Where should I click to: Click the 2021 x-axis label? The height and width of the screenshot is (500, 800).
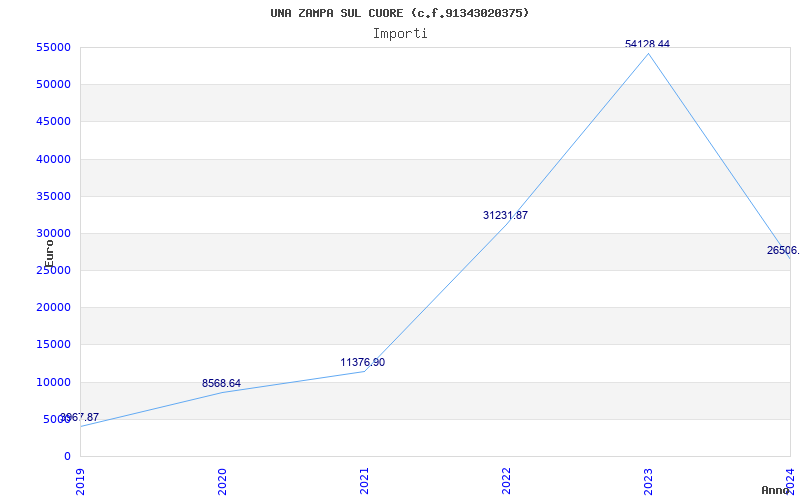(364, 481)
